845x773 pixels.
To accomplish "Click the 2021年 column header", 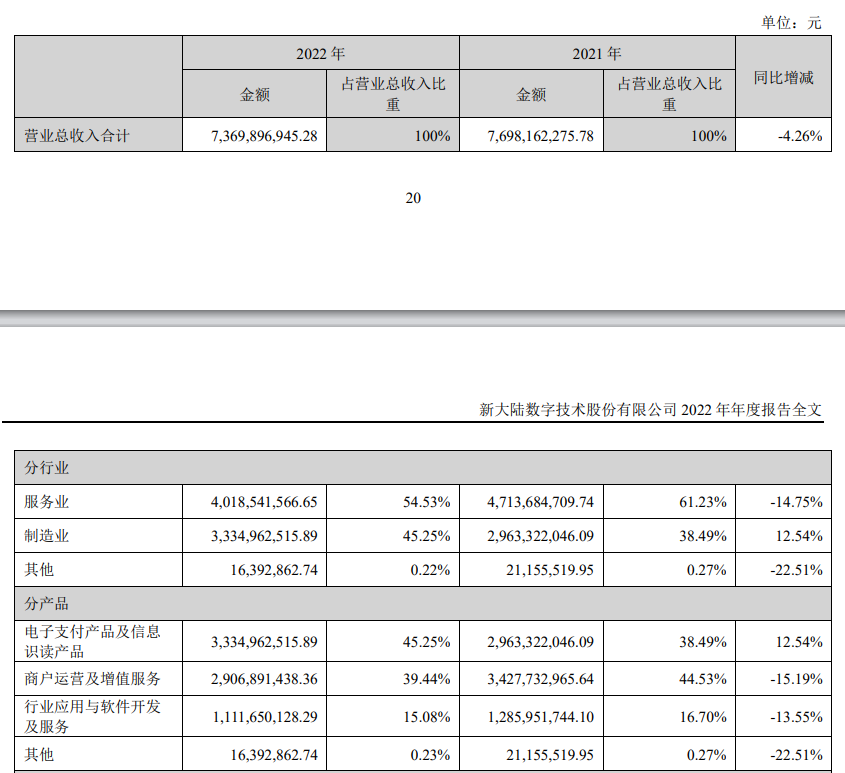I will 597,53.
